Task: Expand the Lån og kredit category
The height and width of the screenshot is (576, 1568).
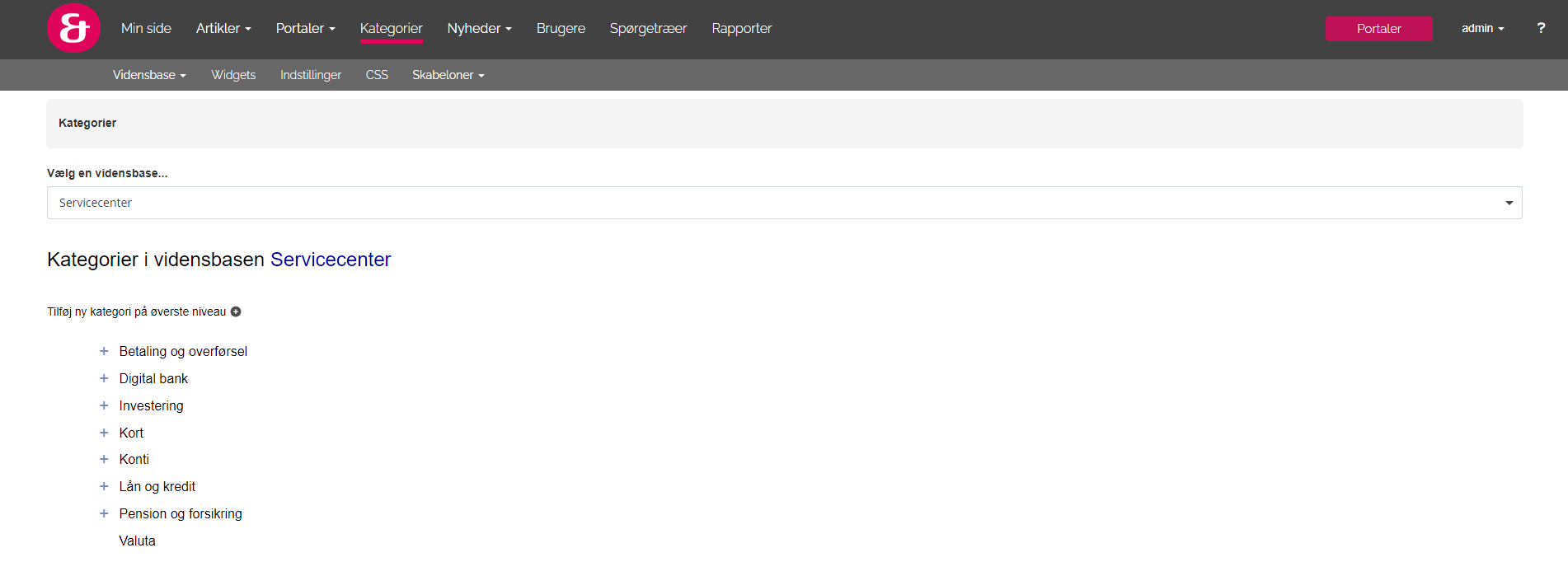Action: click(104, 486)
